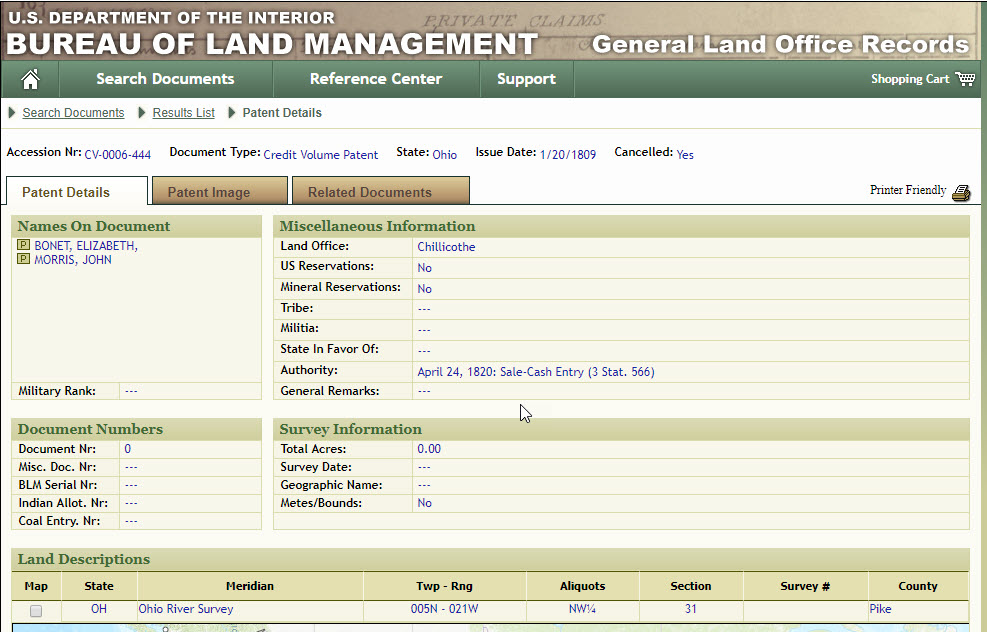Click the Aliquots cell NW¼

[x=582, y=609]
